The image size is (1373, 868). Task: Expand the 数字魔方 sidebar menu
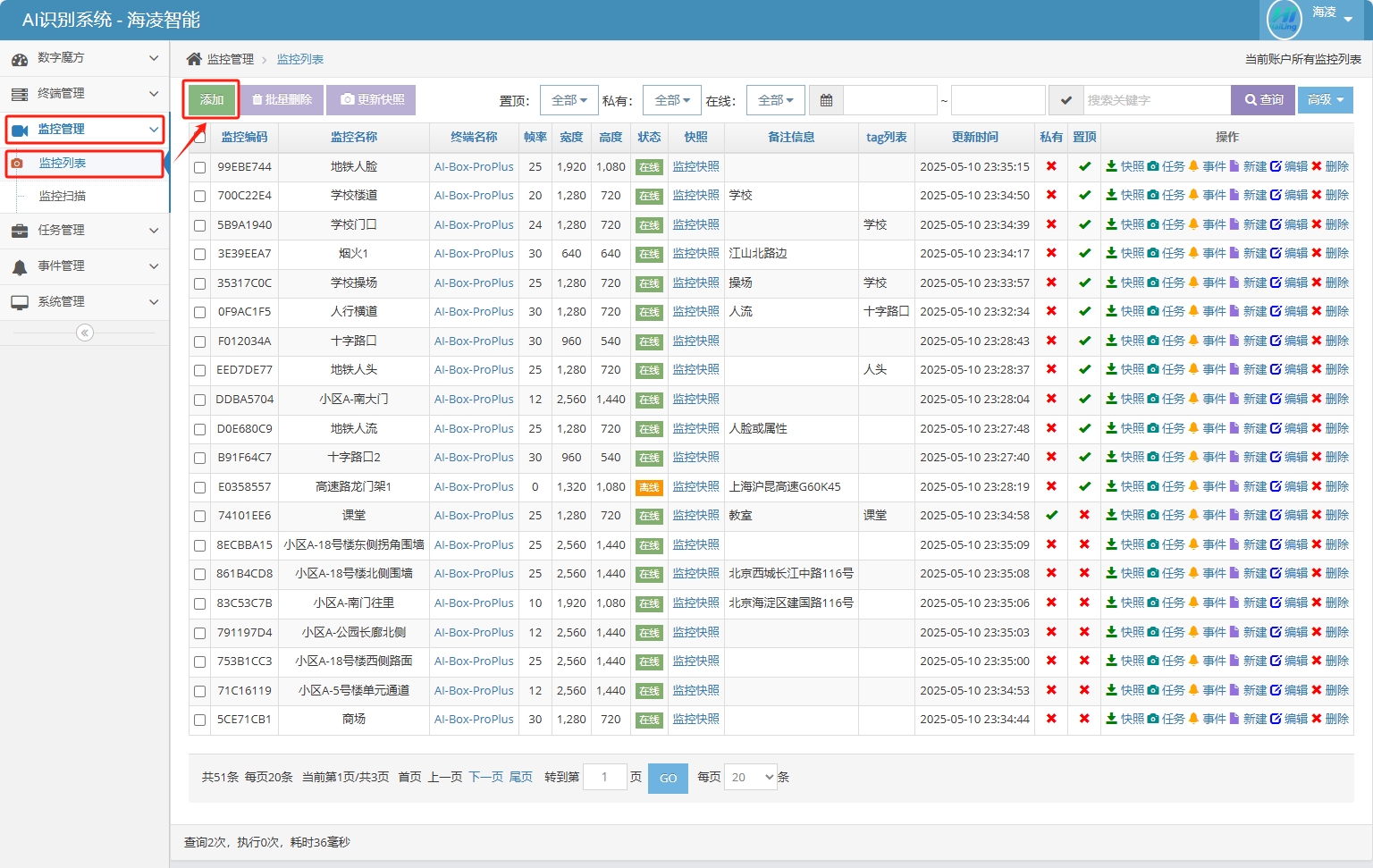(x=84, y=58)
